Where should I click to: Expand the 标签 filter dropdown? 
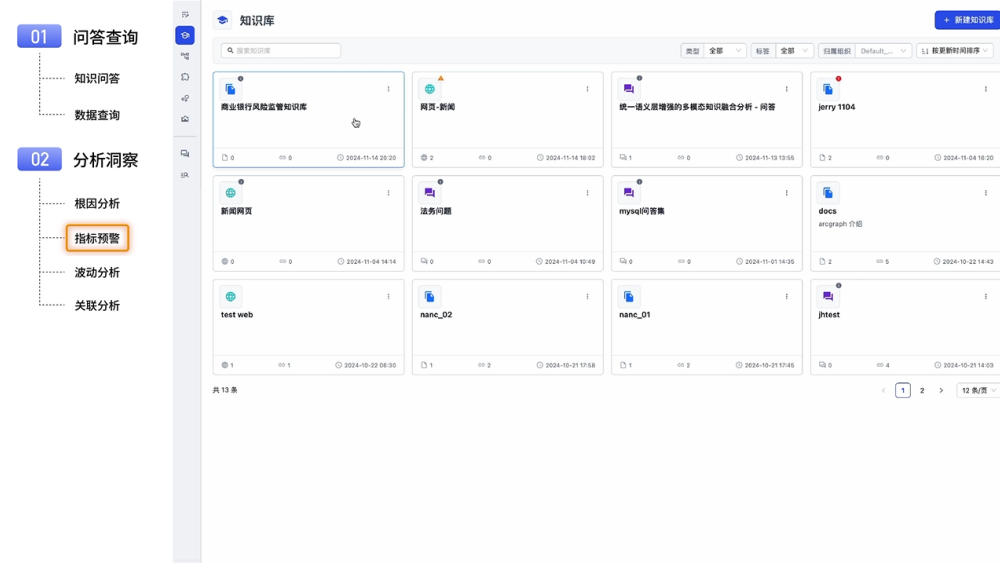795,51
